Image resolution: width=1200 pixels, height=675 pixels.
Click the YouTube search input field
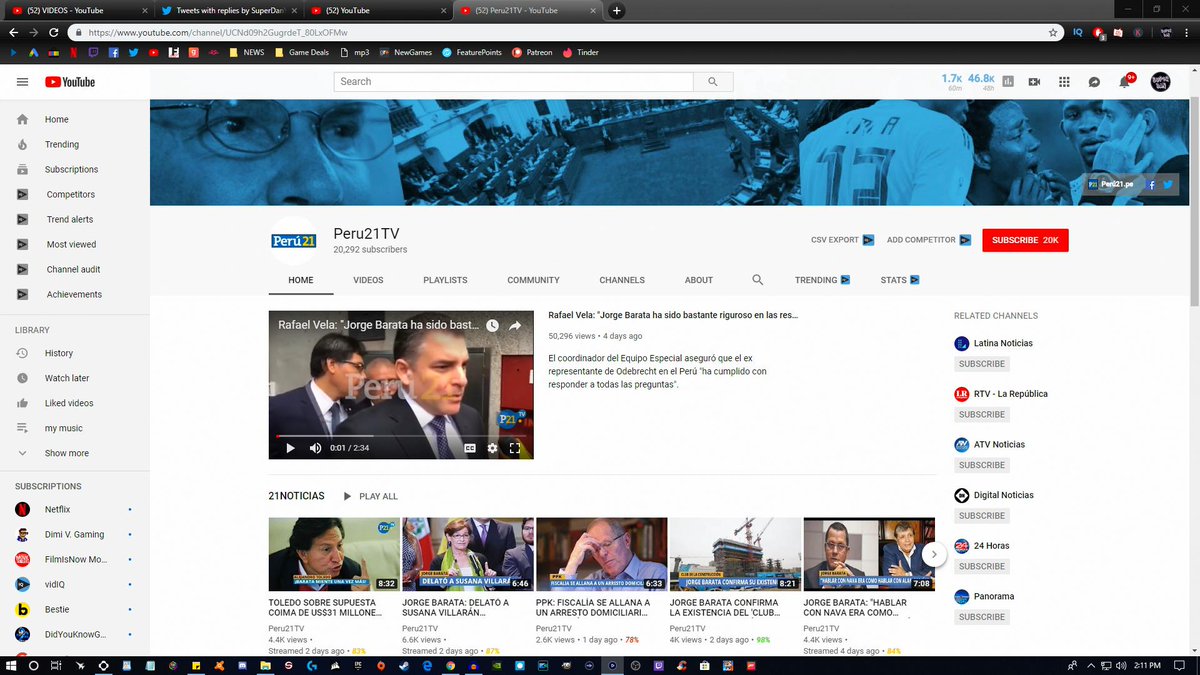(x=514, y=82)
